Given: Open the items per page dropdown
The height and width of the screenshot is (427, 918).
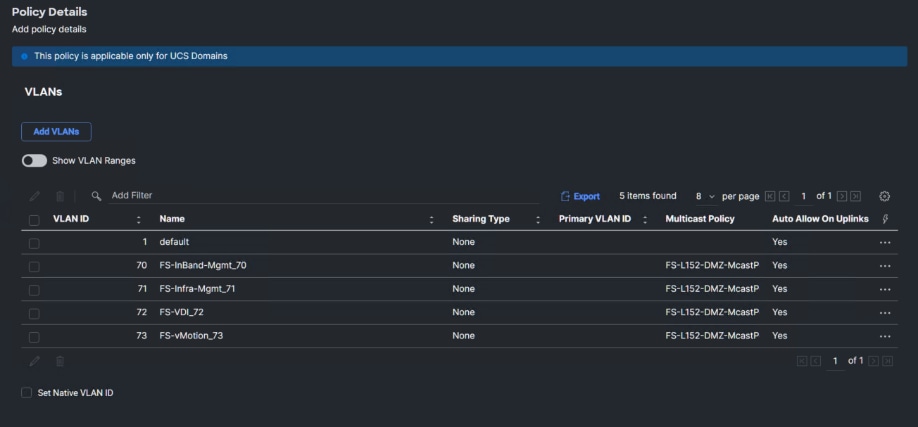Looking at the screenshot, I should click(x=706, y=196).
